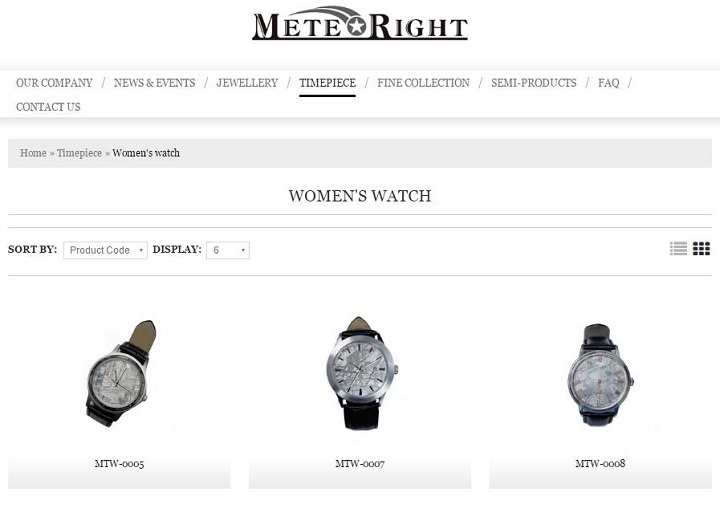Switch to list view icon

[678, 248]
